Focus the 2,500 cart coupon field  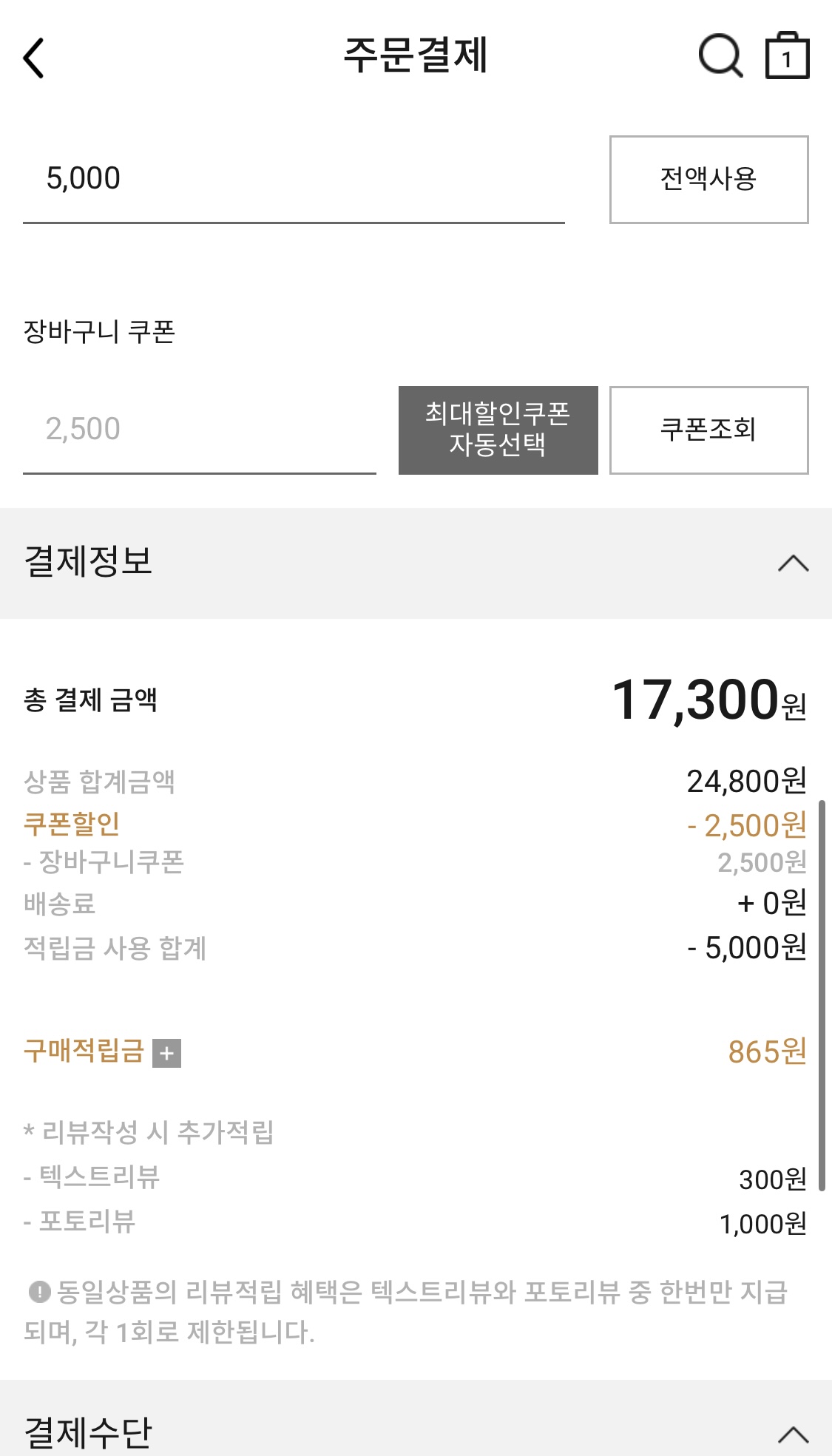(x=199, y=430)
